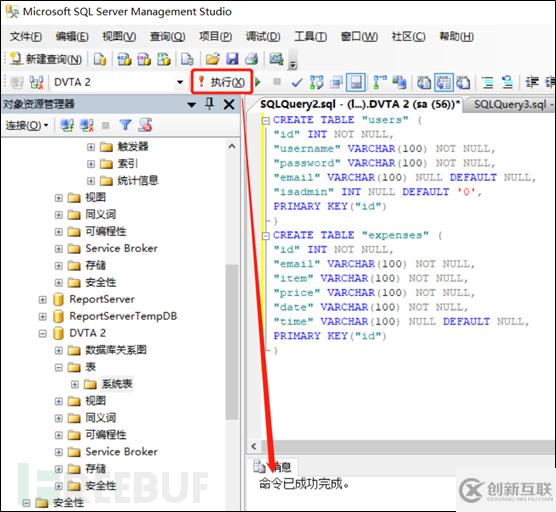Viewport: 556px width, 512px height.
Task: Open the Object Explorer window position dropdown arrow
Action: (191, 105)
